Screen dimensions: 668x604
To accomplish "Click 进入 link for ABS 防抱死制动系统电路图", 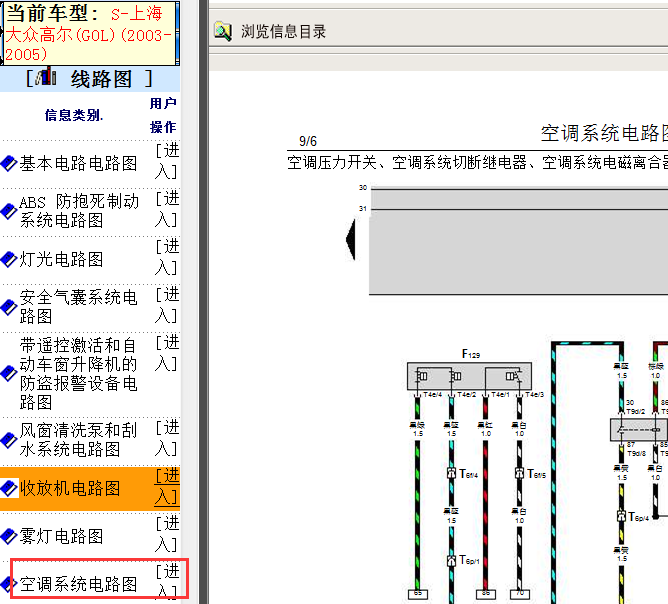I will (x=167, y=209).
